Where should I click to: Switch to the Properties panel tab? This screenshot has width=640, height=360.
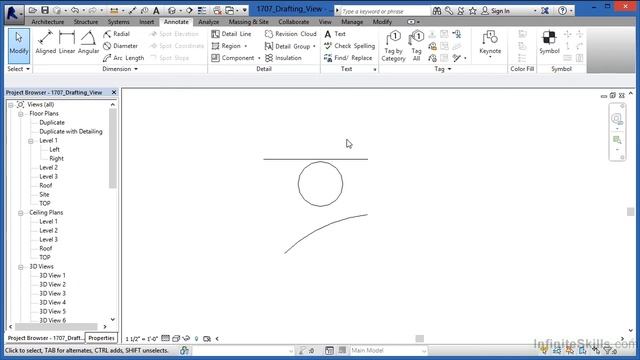(101, 338)
